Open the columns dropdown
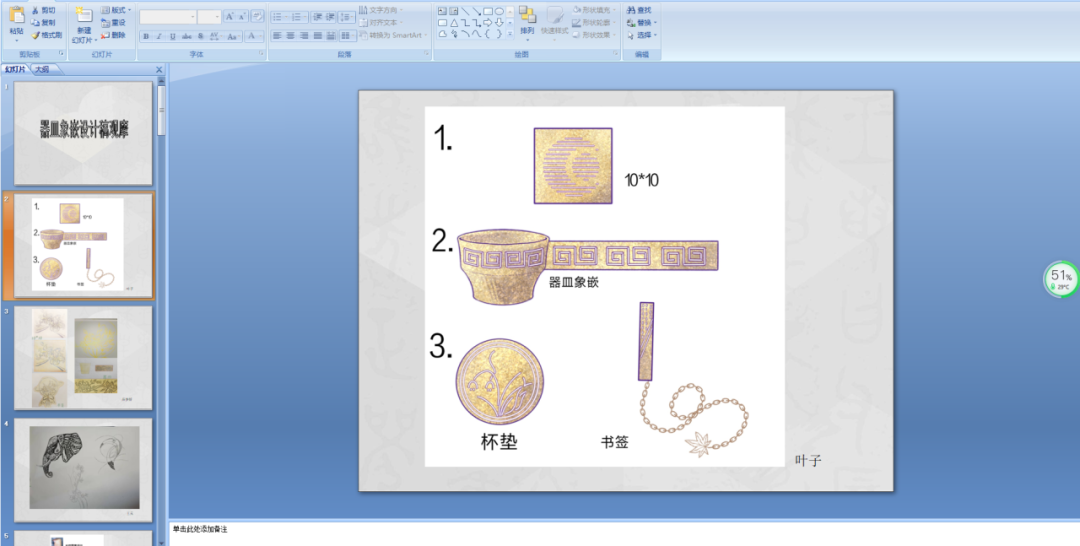 [348, 36]
